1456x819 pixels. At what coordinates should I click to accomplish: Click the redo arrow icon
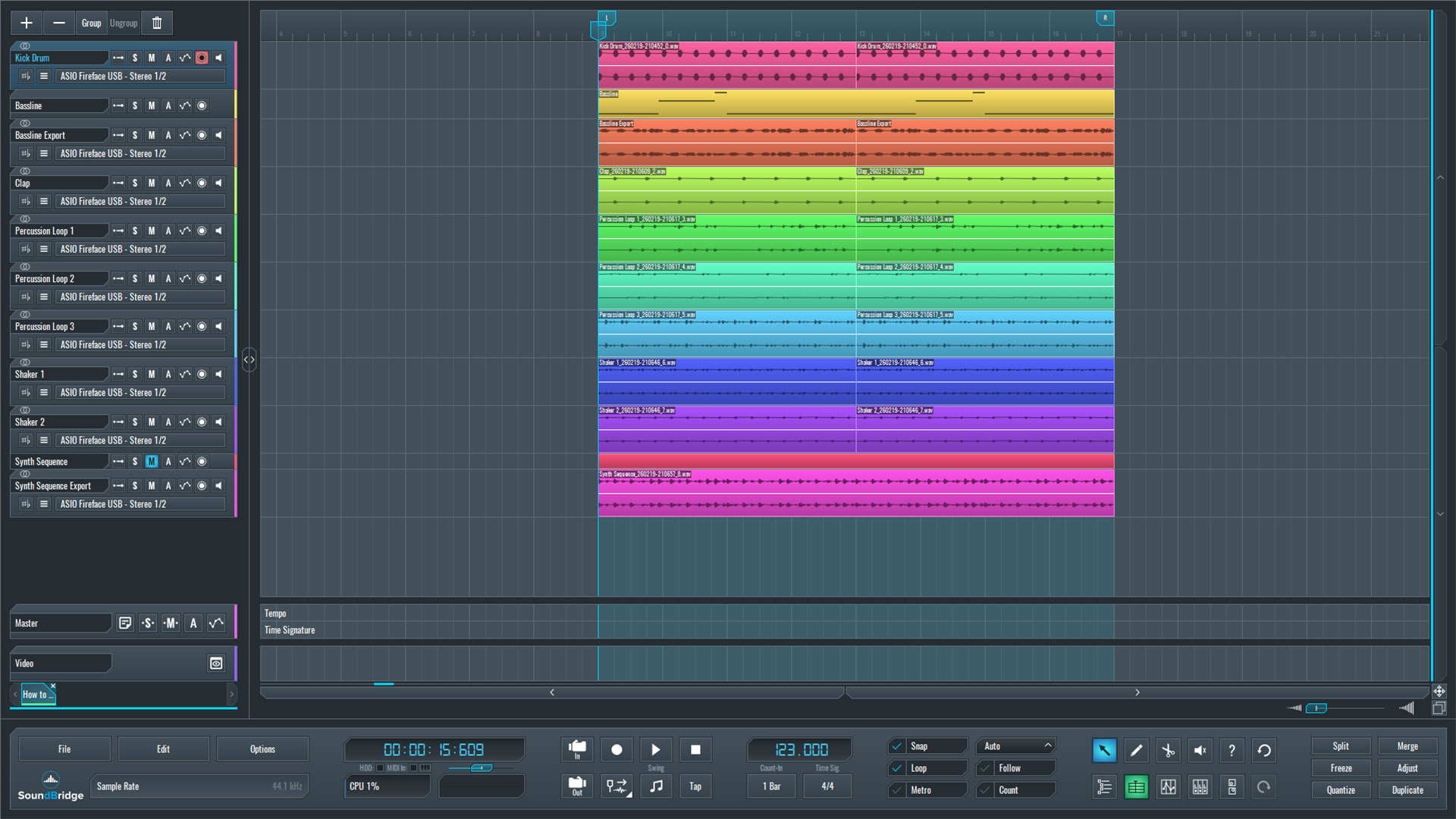(x=1263, y=787)
